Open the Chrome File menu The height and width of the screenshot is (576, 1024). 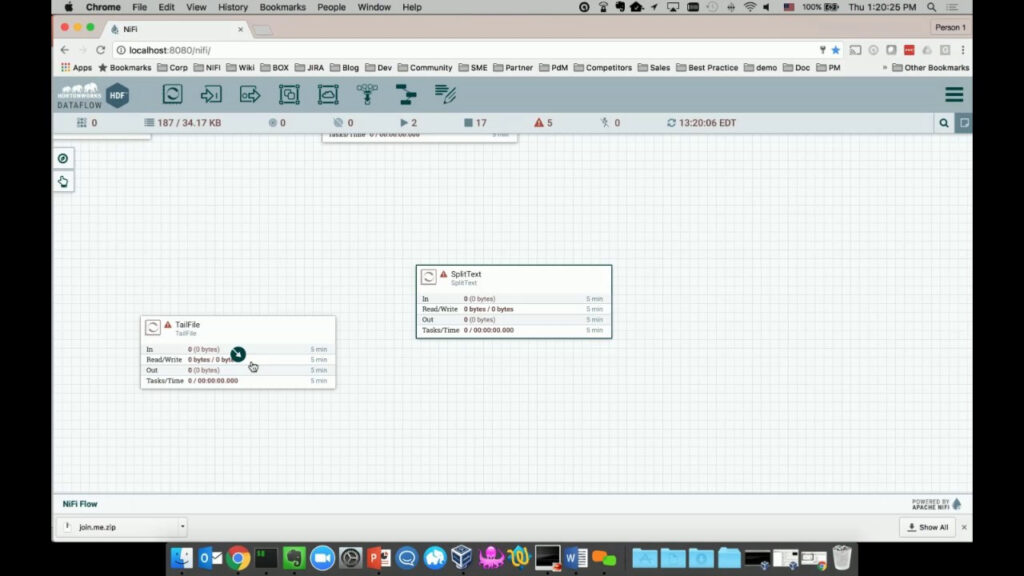(139, 7)
